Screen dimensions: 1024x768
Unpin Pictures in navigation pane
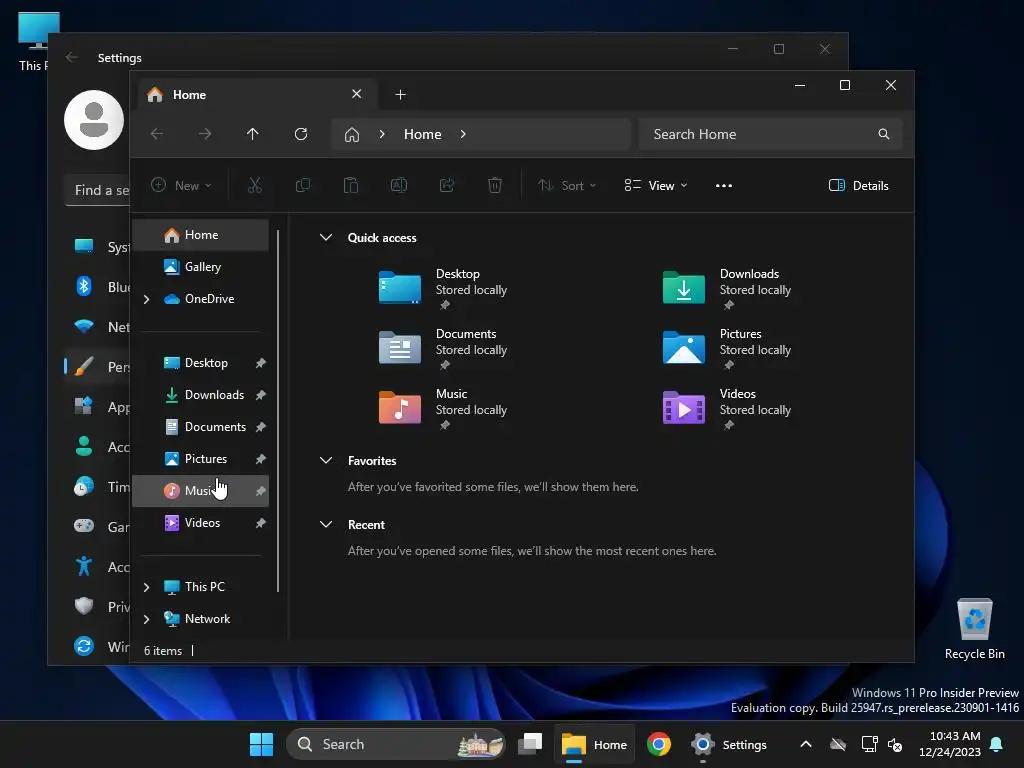click(261, 459)
